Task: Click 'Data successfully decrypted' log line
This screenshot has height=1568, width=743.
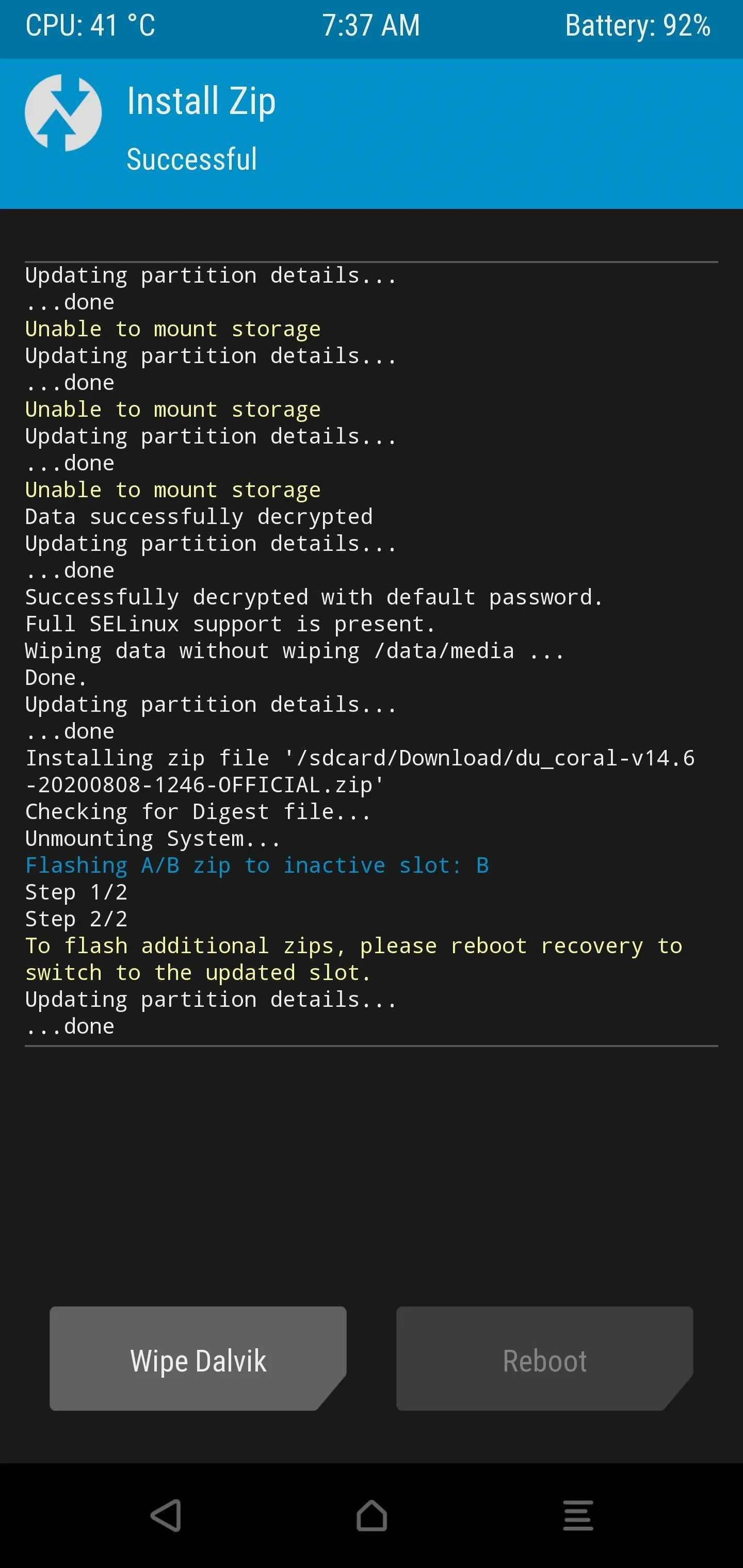Action: [x=199, y=517]
